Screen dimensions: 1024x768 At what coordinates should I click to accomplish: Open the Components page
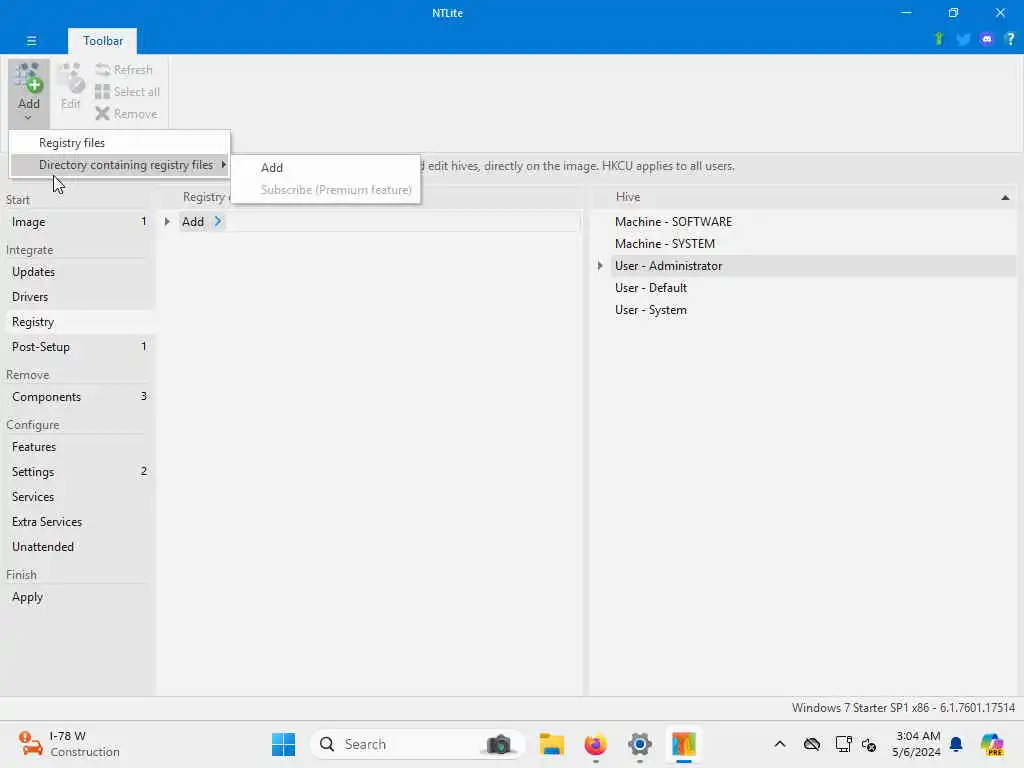click(x=78, y=396)
